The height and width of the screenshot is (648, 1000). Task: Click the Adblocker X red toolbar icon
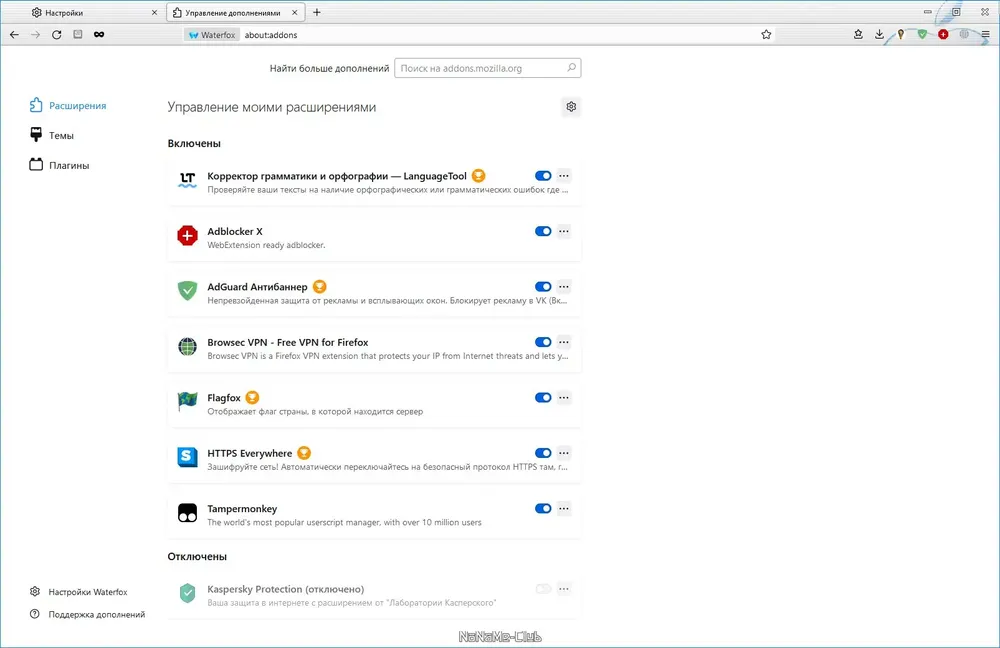click(x=943, y=34)
